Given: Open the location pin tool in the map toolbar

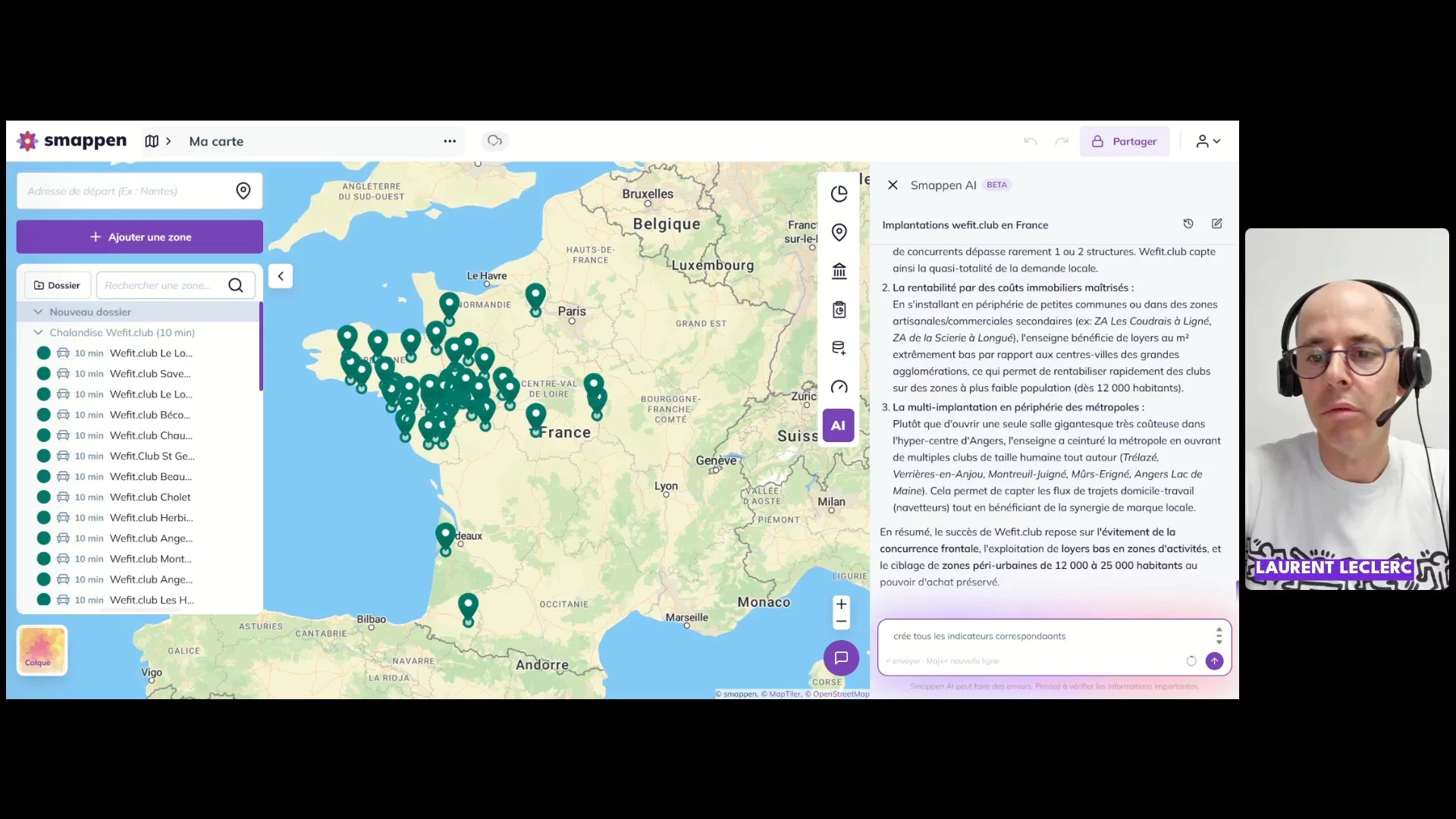Looking at the screenshot, I should (839, 232).
